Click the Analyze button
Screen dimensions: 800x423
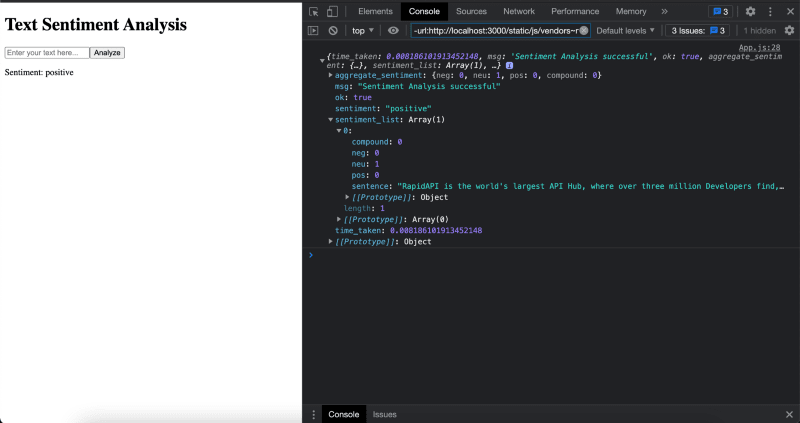(x=107, y=53)
